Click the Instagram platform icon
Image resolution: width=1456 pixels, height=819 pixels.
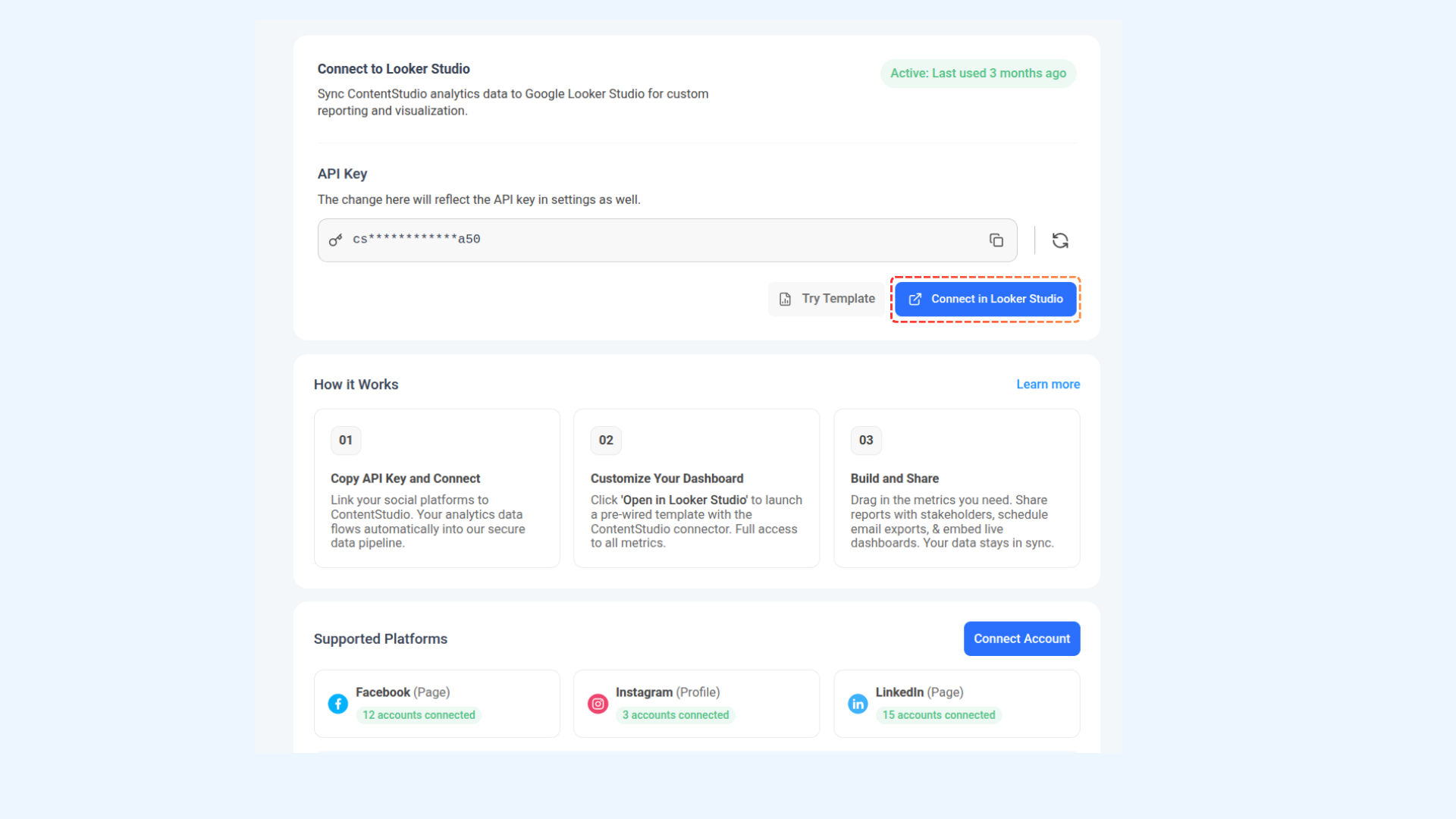598,704
